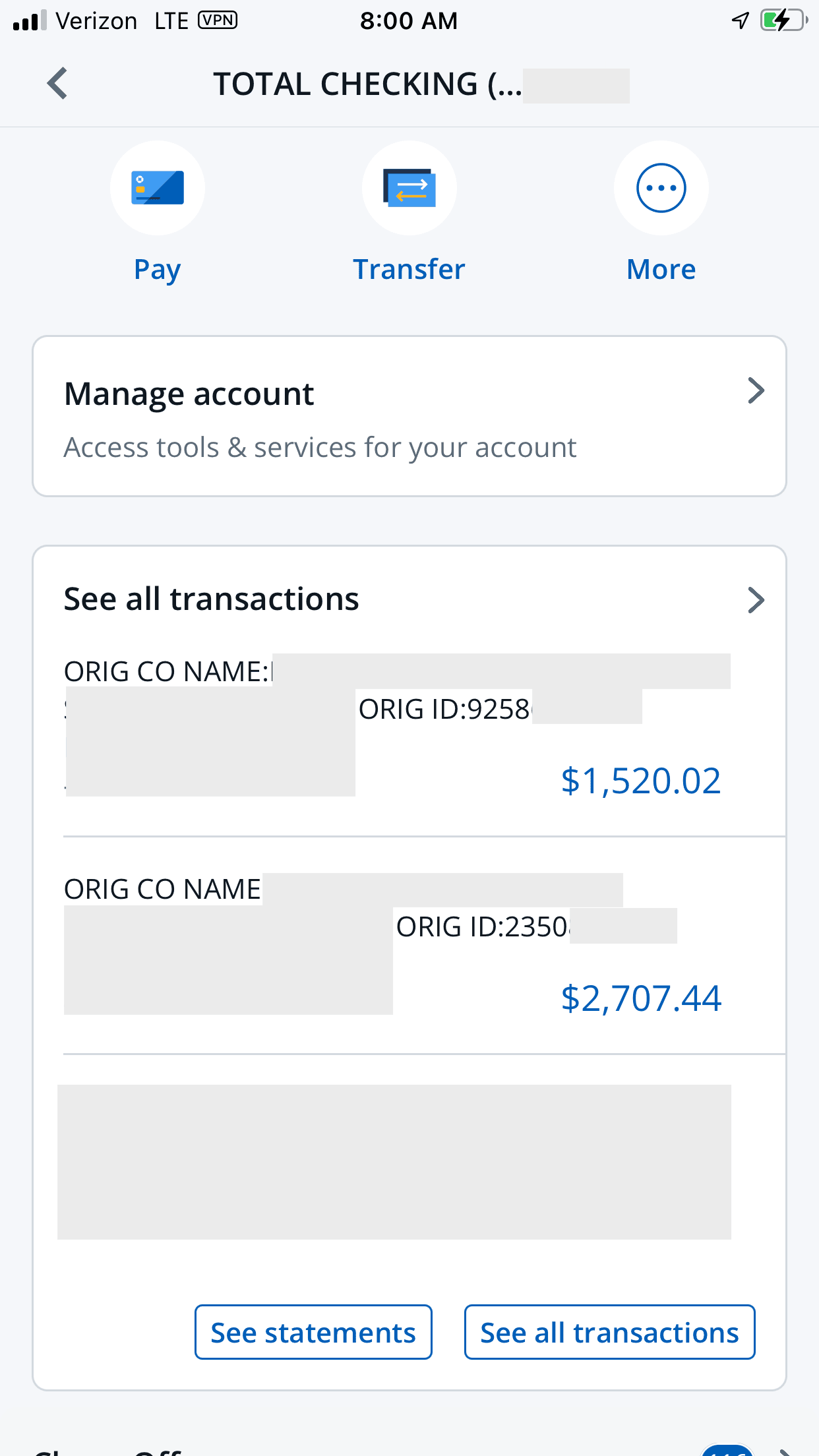Screen dimensions: 819x1456
Task: Open the See all transactions header chevron
Action: 756,600
